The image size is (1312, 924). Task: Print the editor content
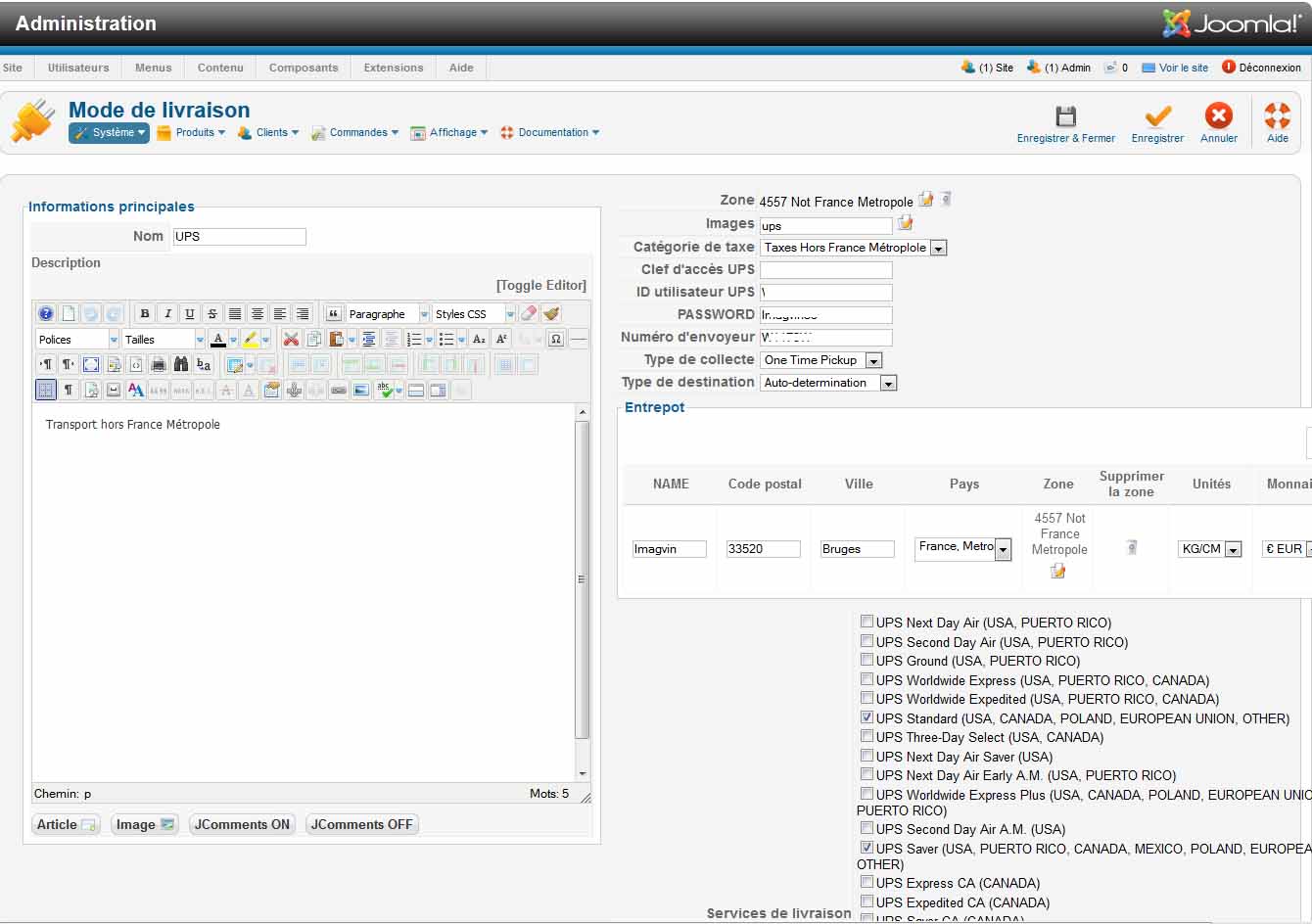(159, 365)
